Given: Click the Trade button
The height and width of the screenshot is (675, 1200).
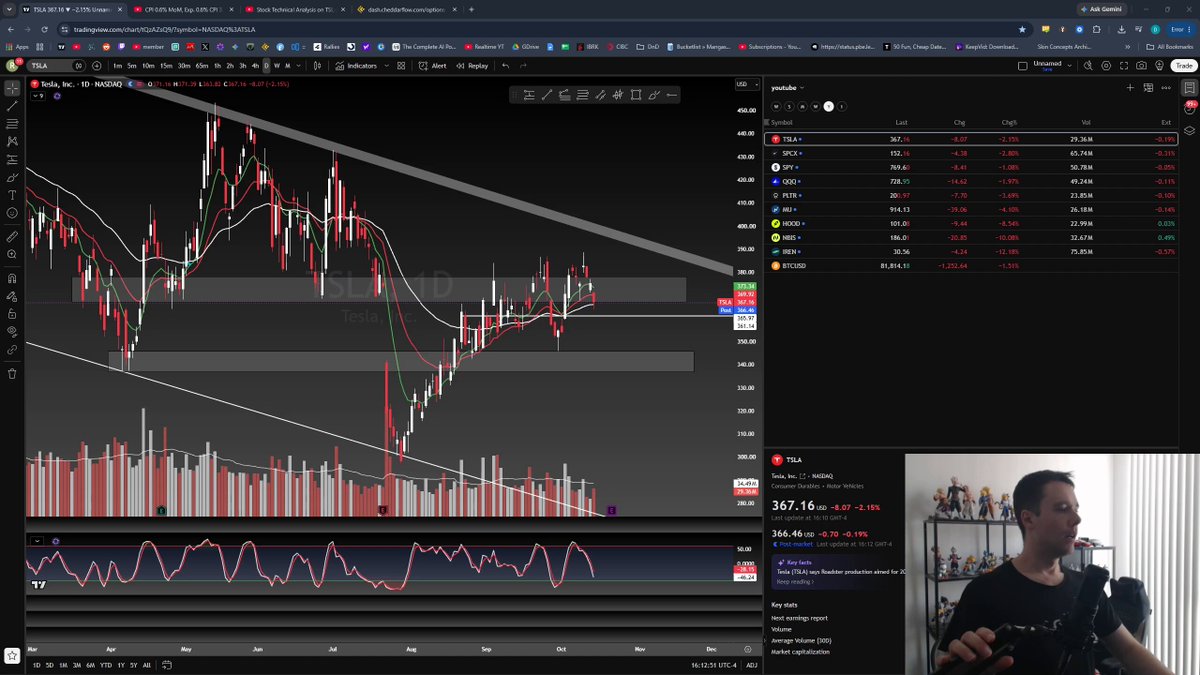Looking at the screenshot, I should tap(1183, 66).
